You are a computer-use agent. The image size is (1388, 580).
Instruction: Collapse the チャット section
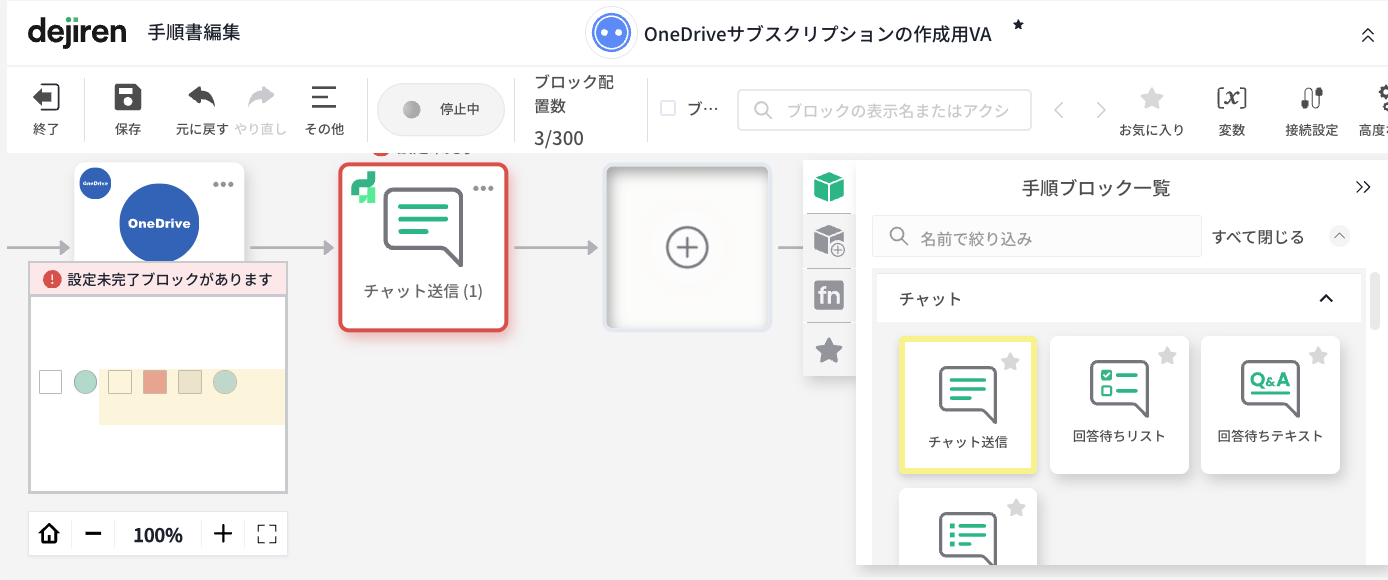pyautogui.click(x=1326, y=298)
